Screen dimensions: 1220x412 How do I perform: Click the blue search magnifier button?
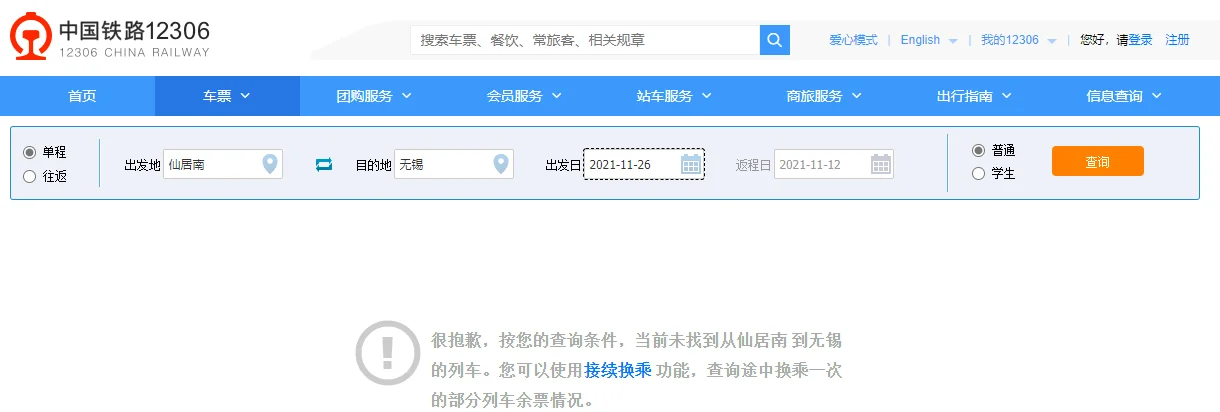(x=775, y=40)
